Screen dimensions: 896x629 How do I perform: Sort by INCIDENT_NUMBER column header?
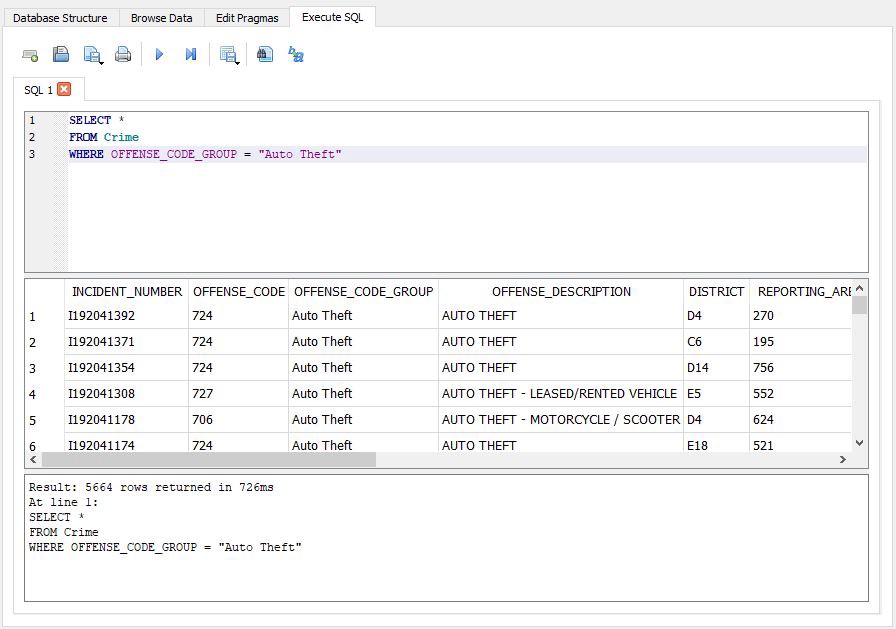click(x=127, y=291)
